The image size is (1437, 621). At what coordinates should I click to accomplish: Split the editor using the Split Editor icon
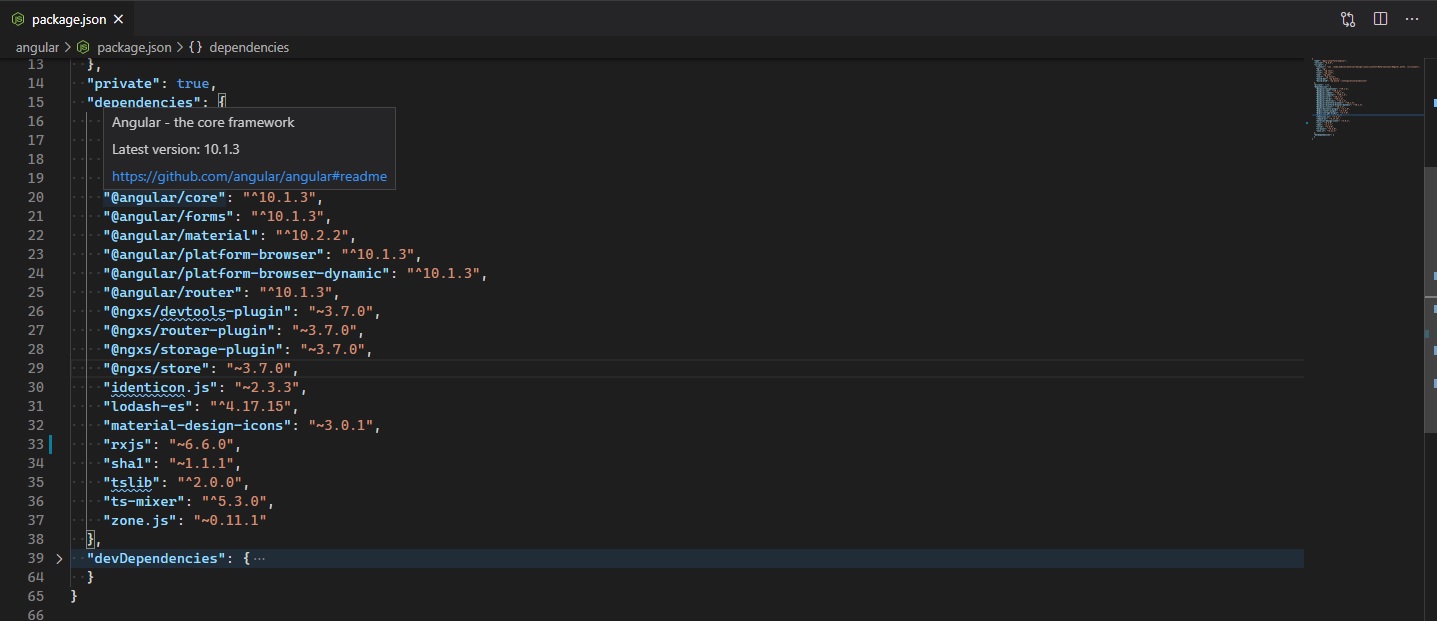[1380, 18]
